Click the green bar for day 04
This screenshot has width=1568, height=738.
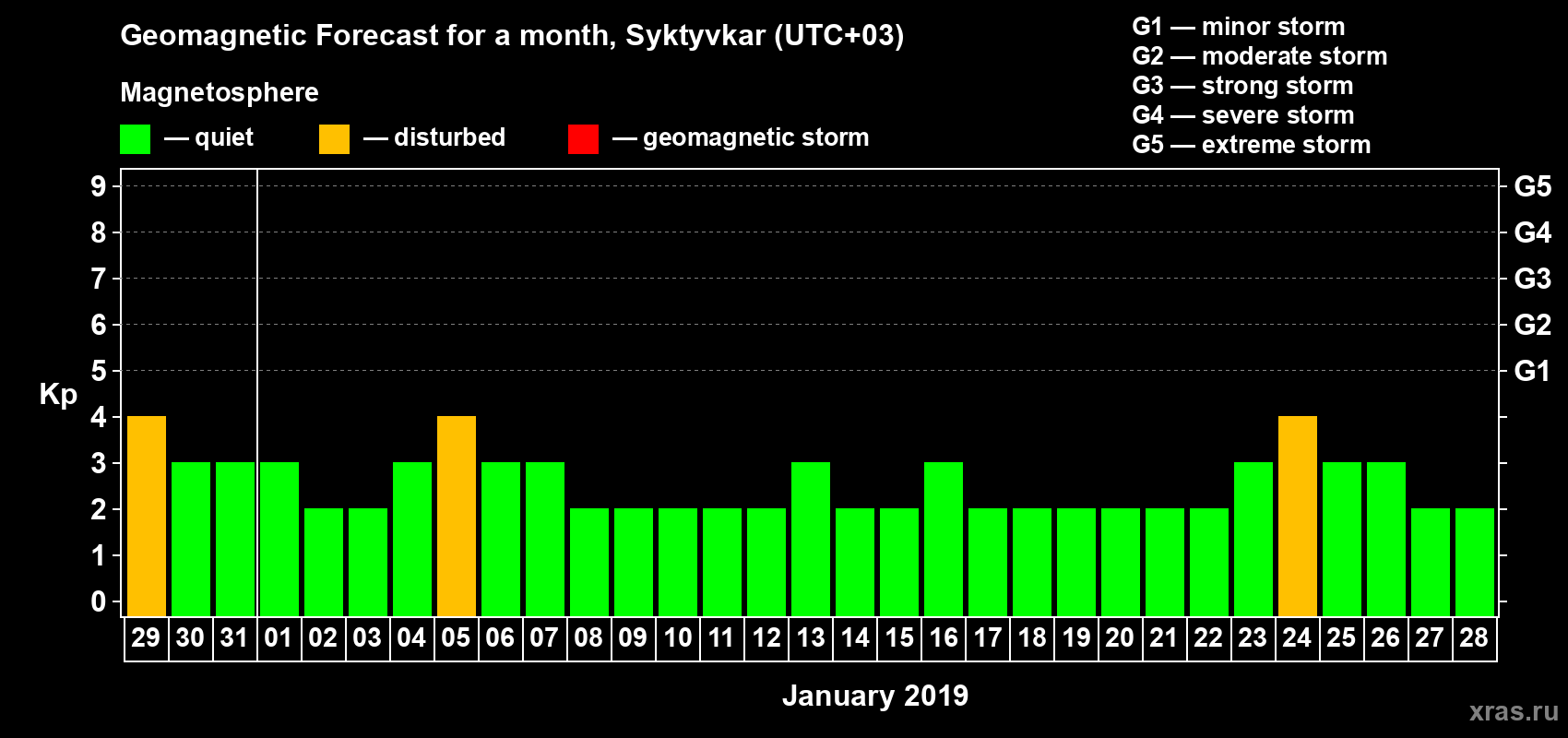[x=412, y=539]
